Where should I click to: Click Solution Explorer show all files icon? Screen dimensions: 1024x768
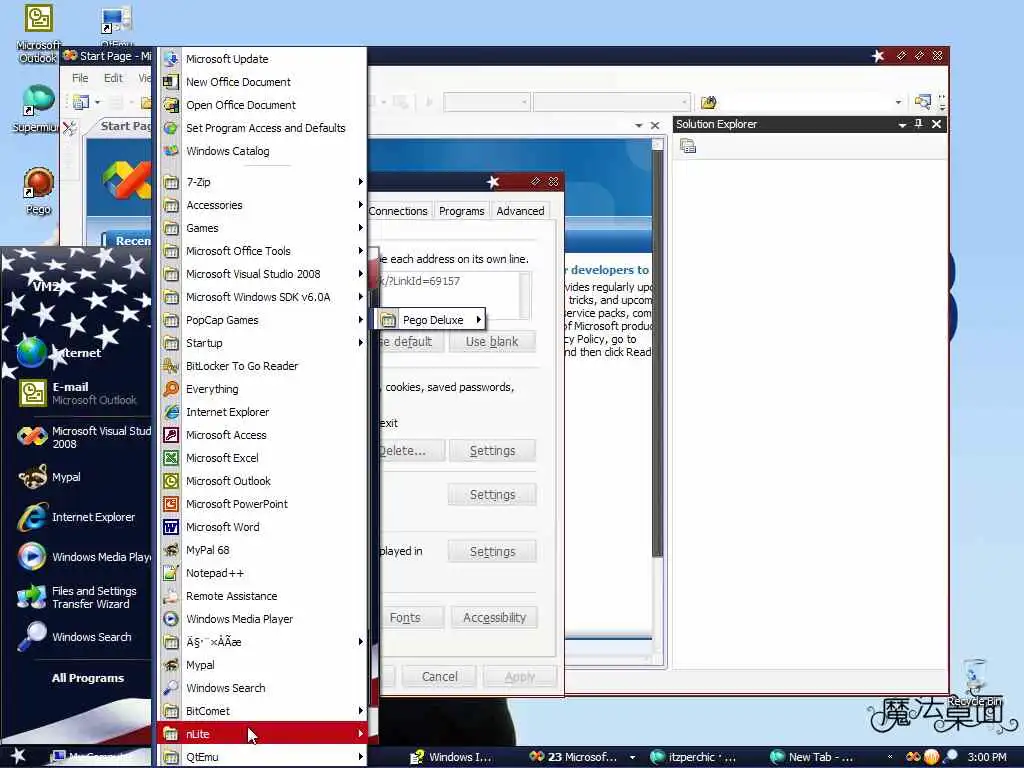[x=688, y=146]
